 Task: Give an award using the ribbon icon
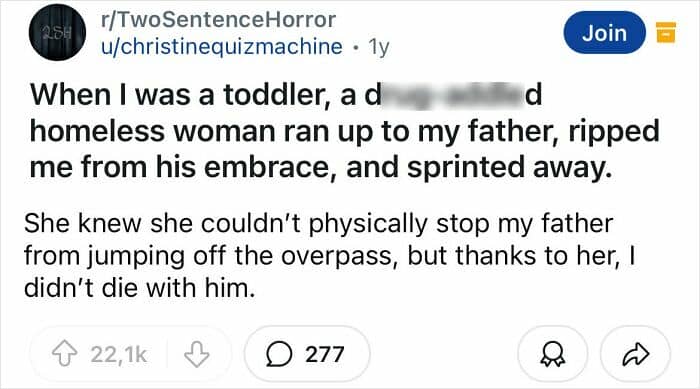coord(553,354)
